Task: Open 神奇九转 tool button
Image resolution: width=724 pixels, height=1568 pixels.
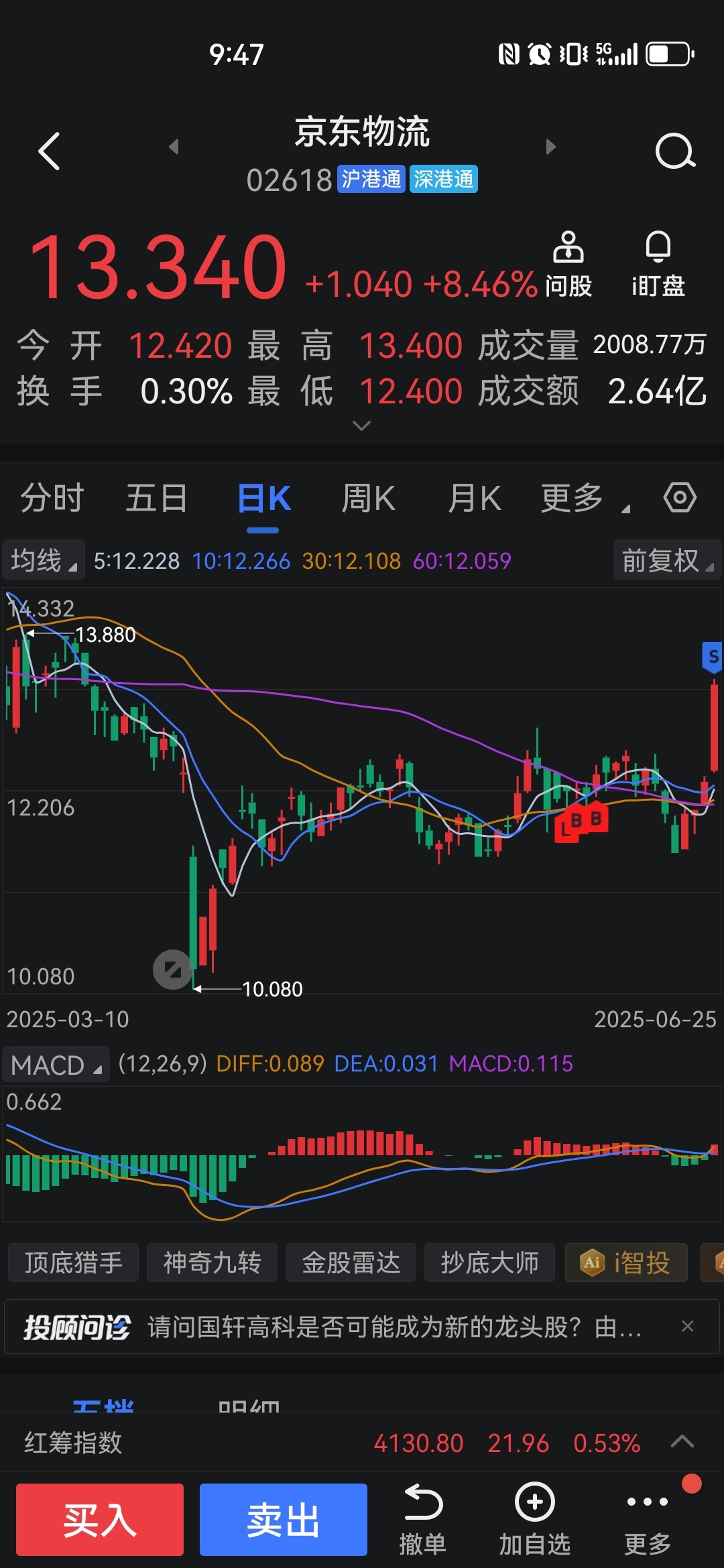Action: (213, 1262)
